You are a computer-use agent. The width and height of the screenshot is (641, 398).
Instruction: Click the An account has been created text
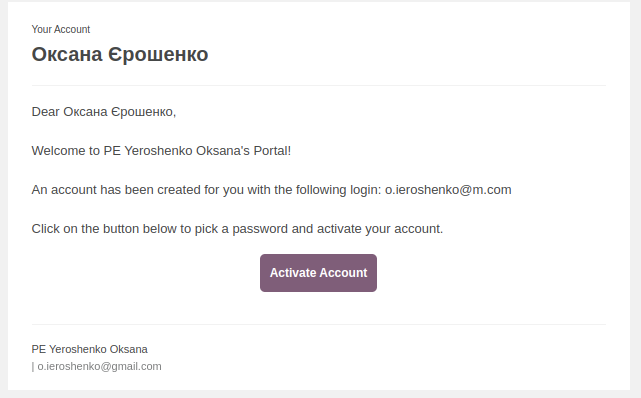click(x=125, y=190)
